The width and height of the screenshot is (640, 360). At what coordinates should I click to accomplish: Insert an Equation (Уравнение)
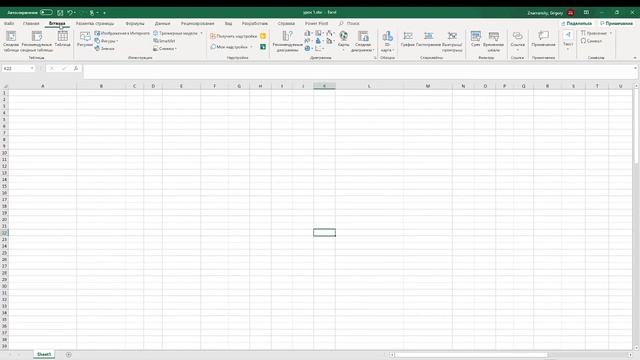point(596,33)
